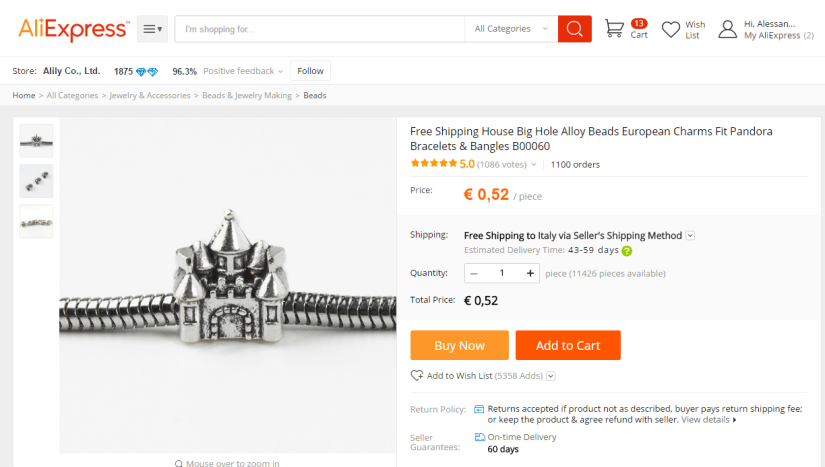
Task: Follow the Alily Co. store
Action: (x=310, y=71)
